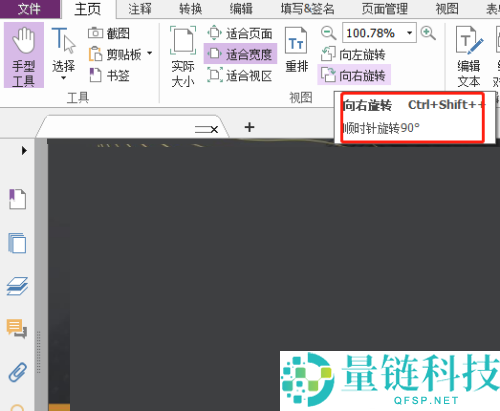
Task: Toggle Fit Width (适合宽度) view mode
Action: click(240, 54)
